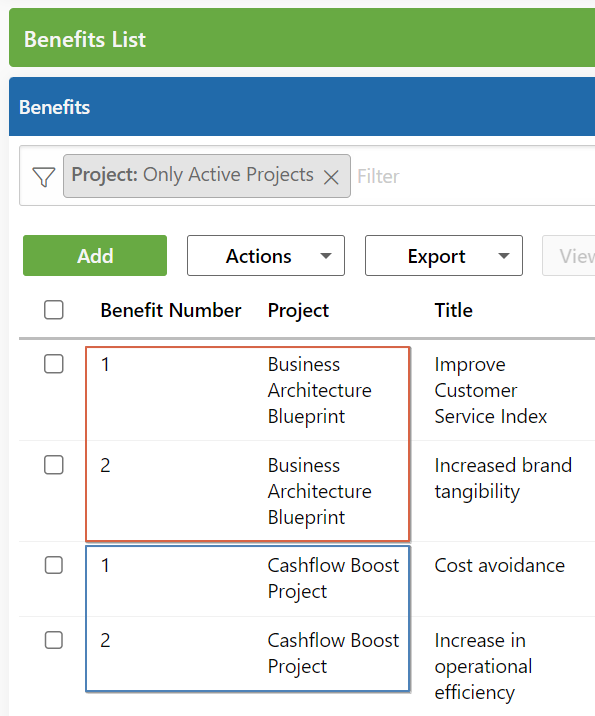Screen dimensions: 595x716
Task: Select the Benefits panel header
Action: pos(302,106)
